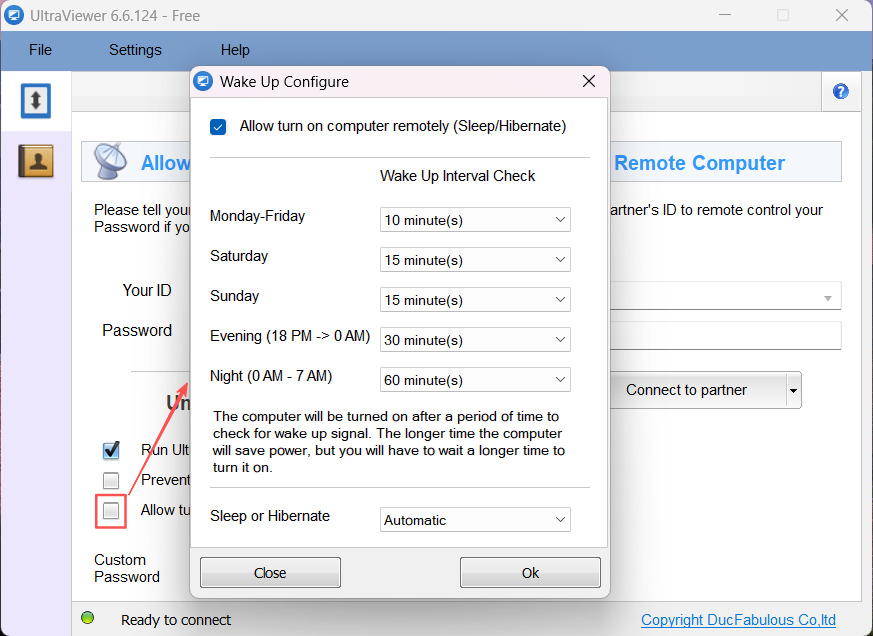Click the Close button in dialog
The width and height of the screenshot is (873, 636).
tap(270, 573)
